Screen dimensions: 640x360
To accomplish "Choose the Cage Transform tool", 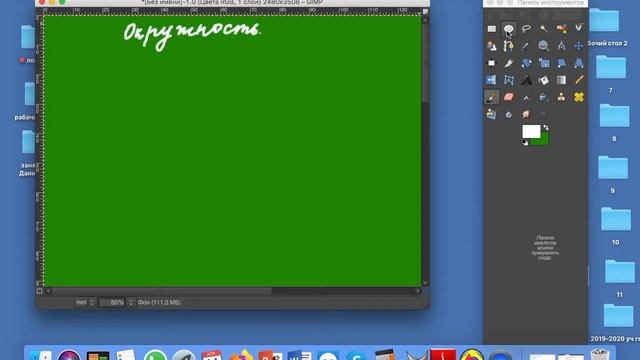I will [x=509, y=80].
